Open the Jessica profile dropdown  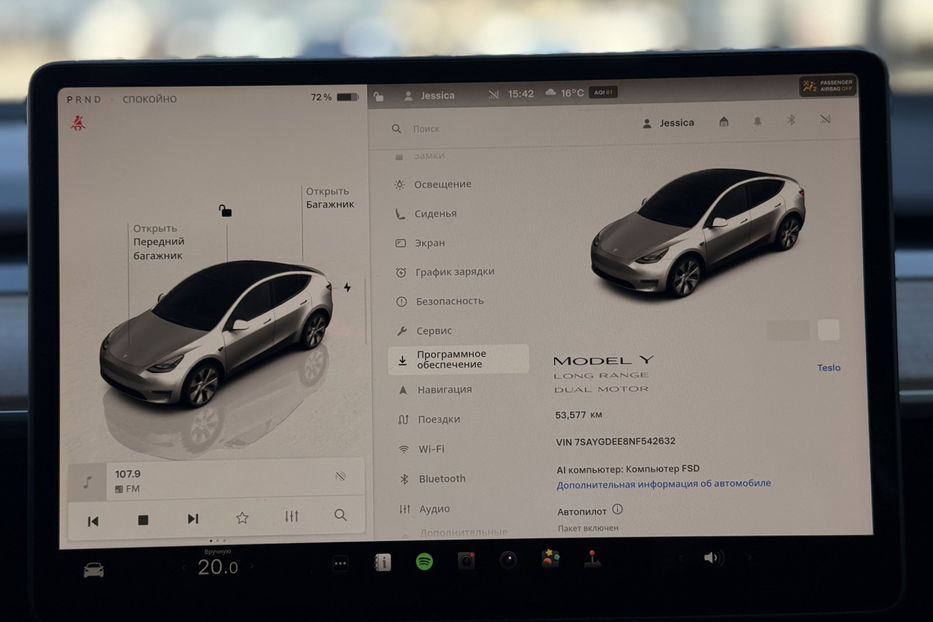coord(667,122)
